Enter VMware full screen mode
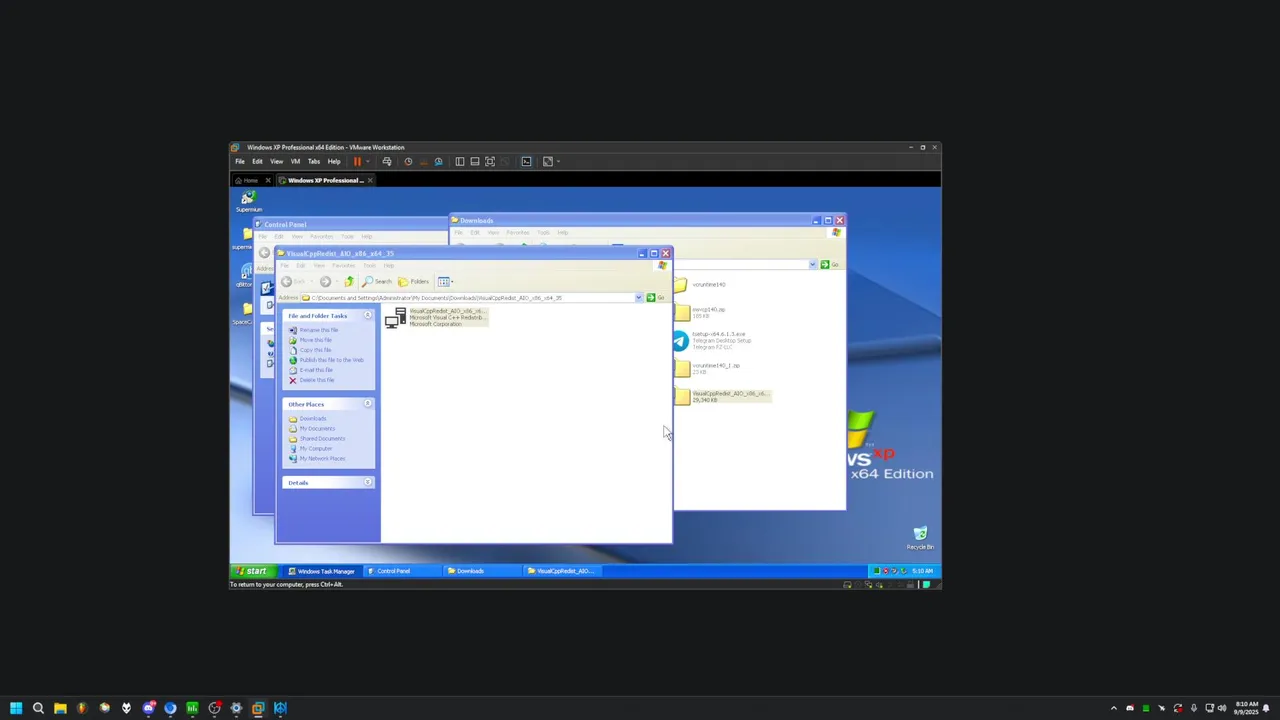 (490, 161)
